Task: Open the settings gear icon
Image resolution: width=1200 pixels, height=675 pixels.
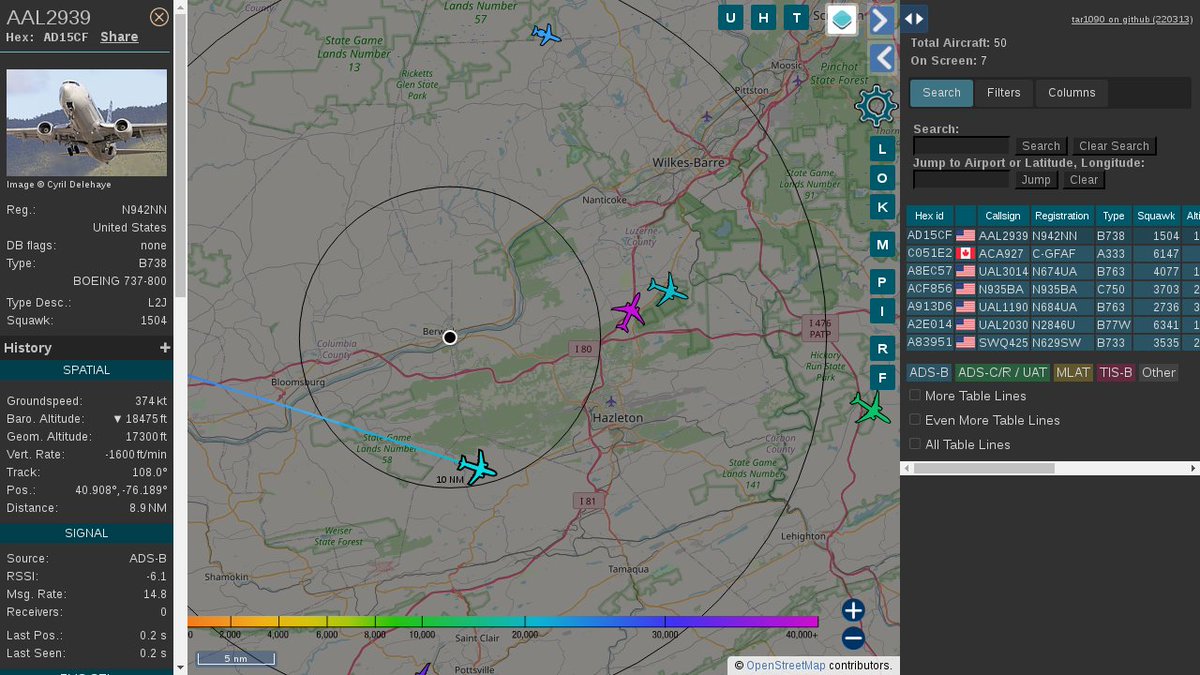Action: pyautogui.click(x=877, y=106)
